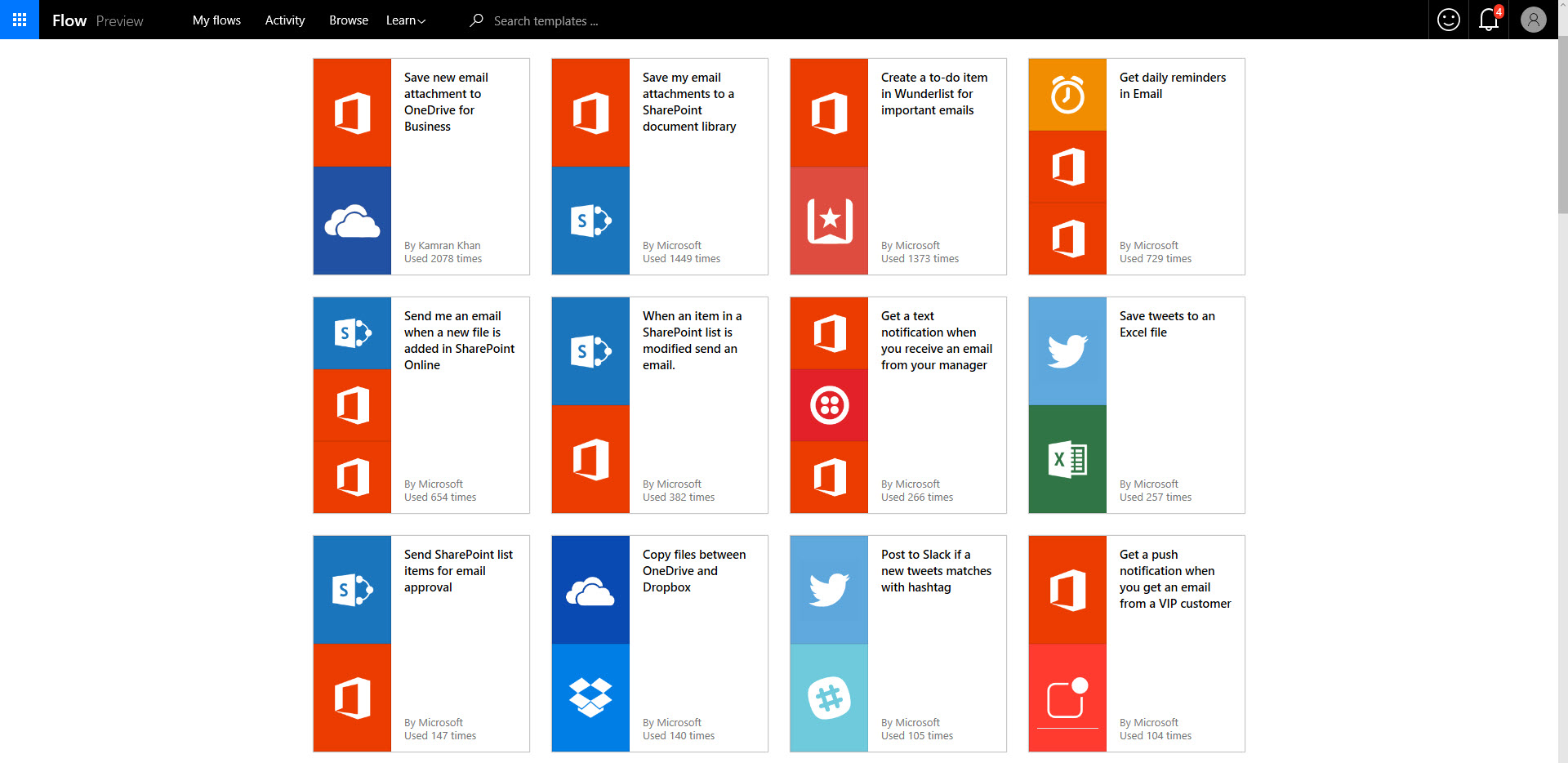
Task: Click the top Office icon in Get a text notification card
Action: 829,333
